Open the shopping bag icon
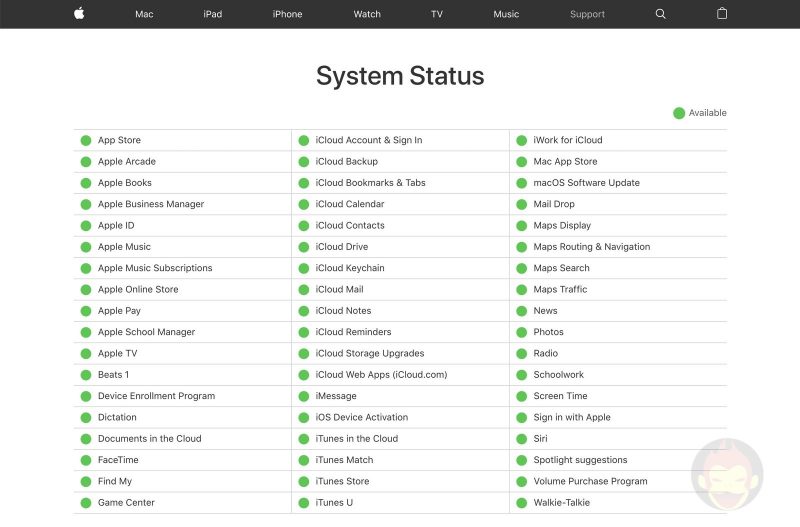This screenshot has height=527, width=800. click(x=722, y=13)
